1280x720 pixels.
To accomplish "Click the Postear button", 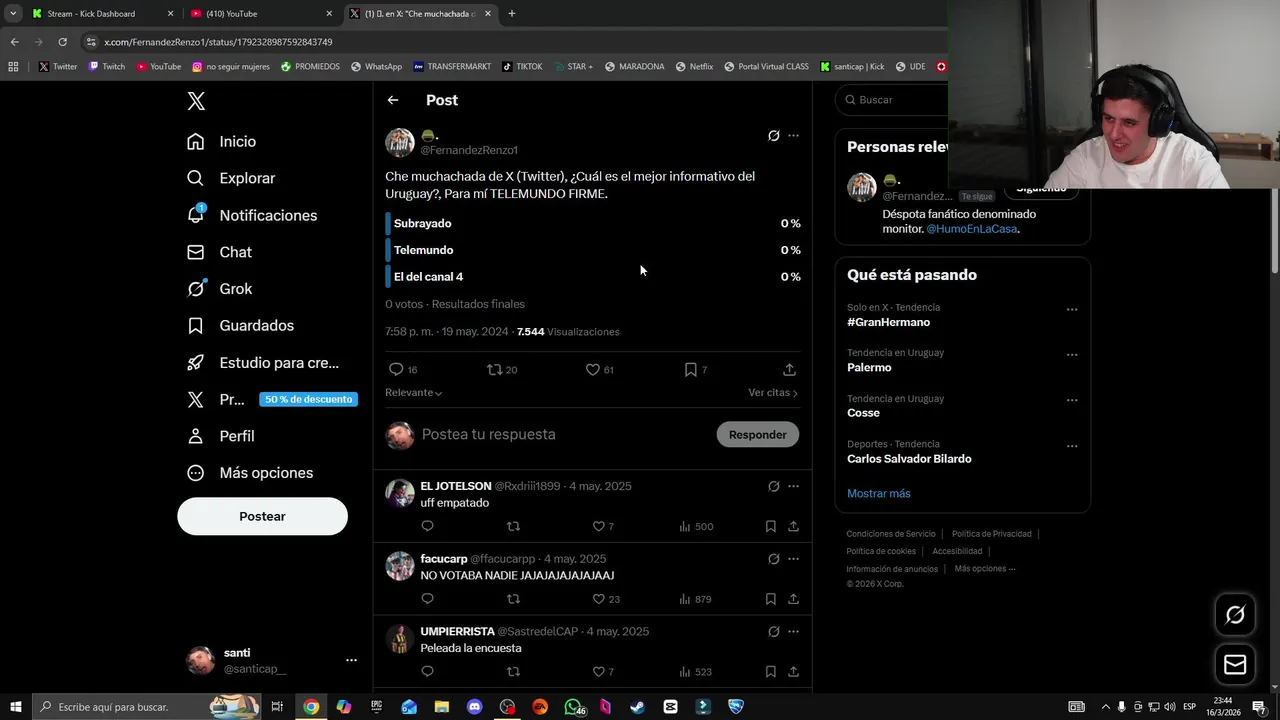I will click(x=262, y=516).
